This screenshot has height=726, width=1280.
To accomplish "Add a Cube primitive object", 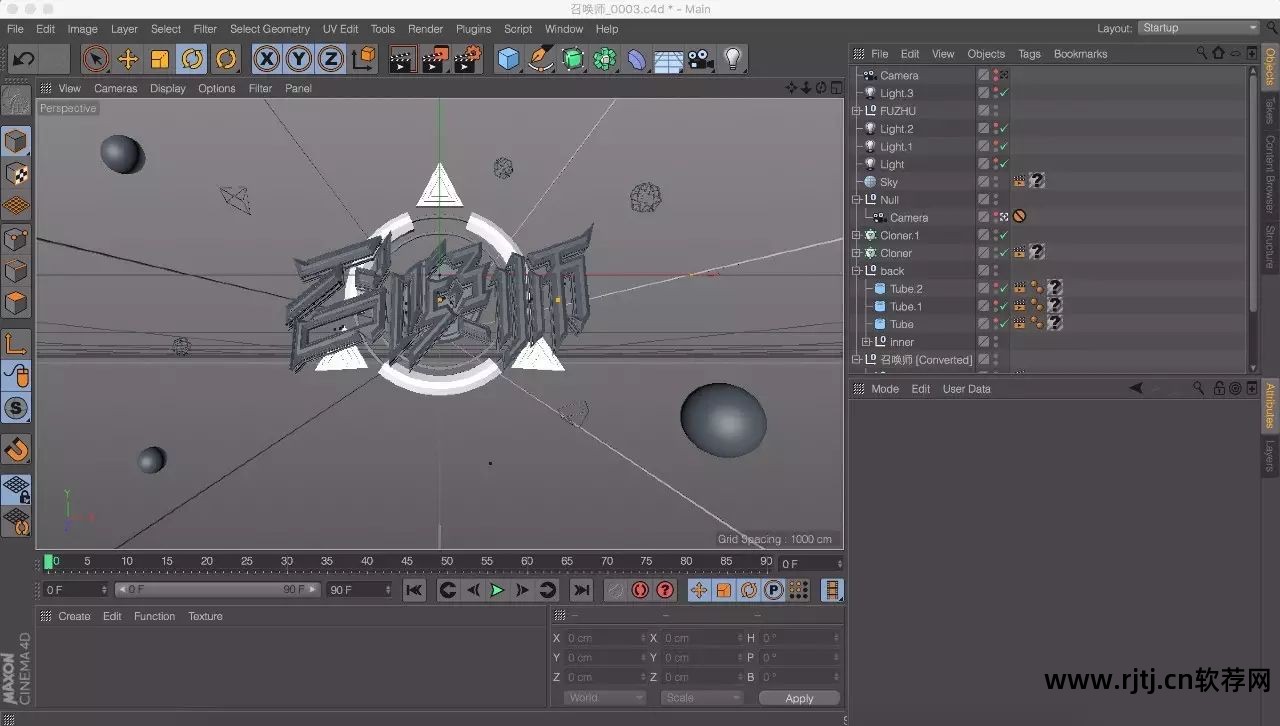I will 509,59.
